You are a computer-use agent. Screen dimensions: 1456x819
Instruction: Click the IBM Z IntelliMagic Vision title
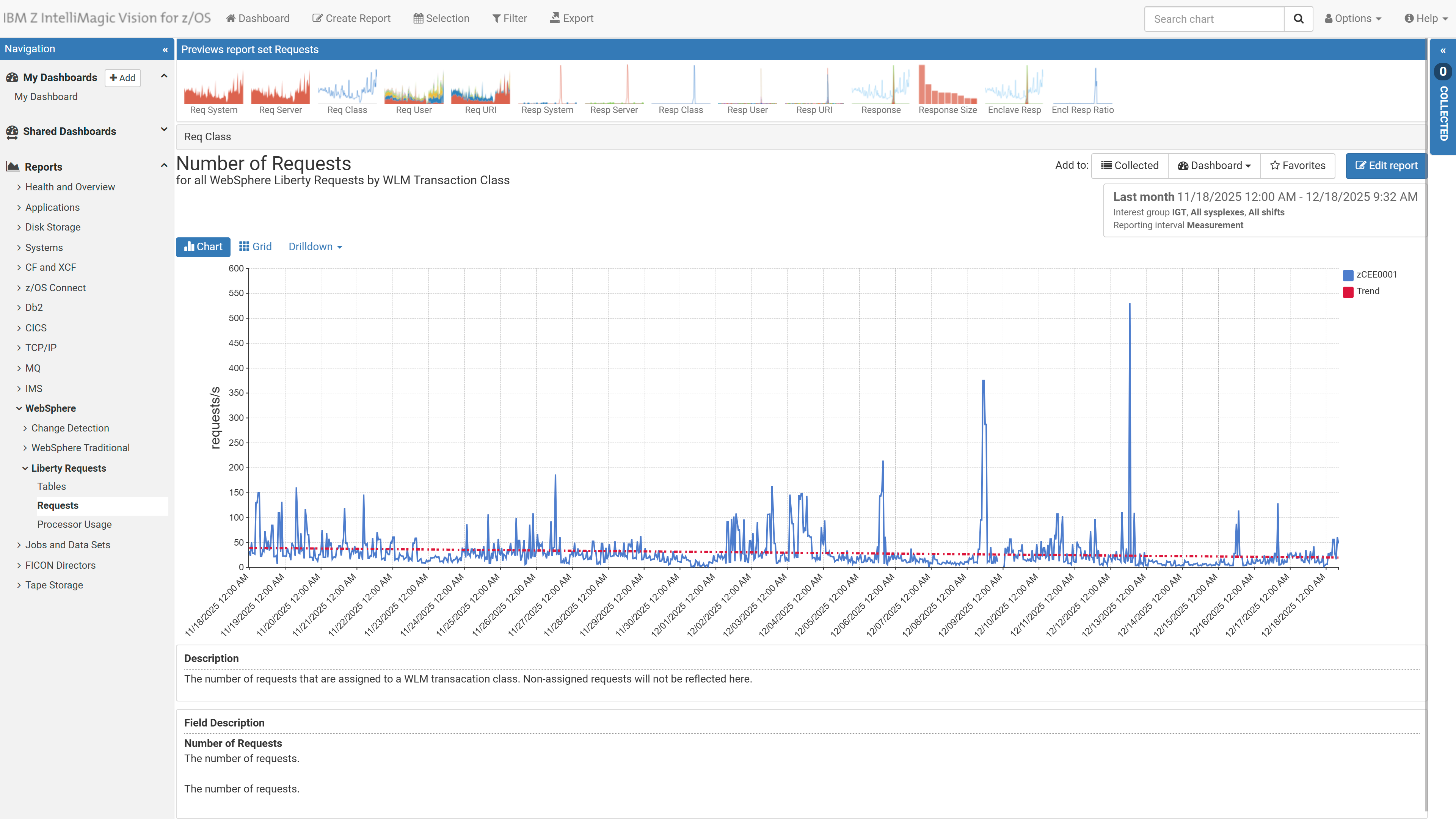click(x=107, y=18)
